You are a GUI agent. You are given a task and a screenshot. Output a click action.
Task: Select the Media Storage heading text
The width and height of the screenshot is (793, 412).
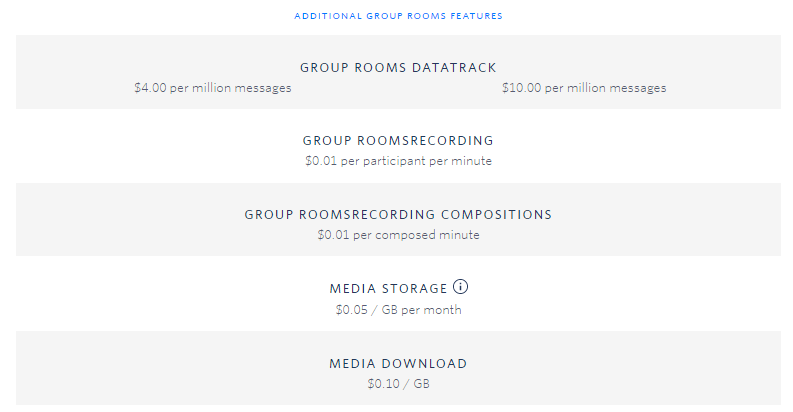click(x=388, y=289)
